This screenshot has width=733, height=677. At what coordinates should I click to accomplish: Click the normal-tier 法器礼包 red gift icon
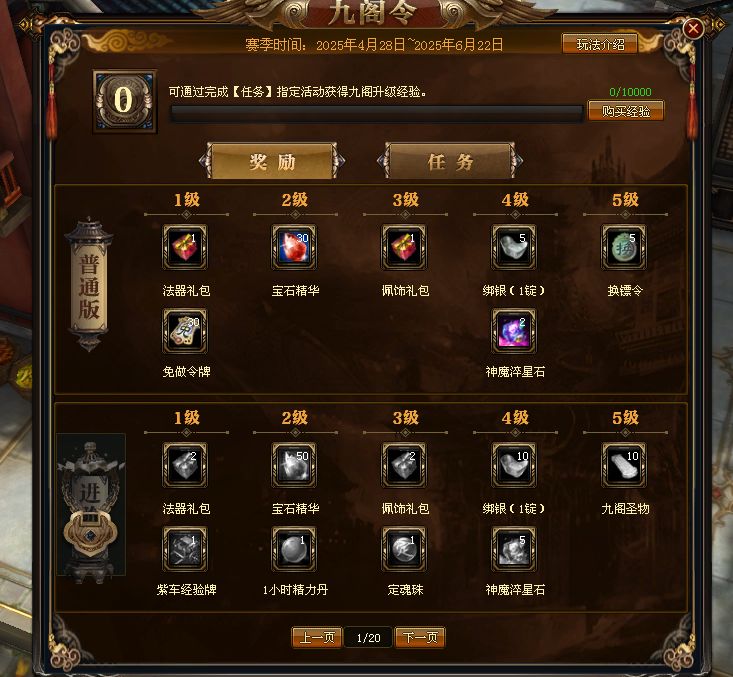pos(185,247)
